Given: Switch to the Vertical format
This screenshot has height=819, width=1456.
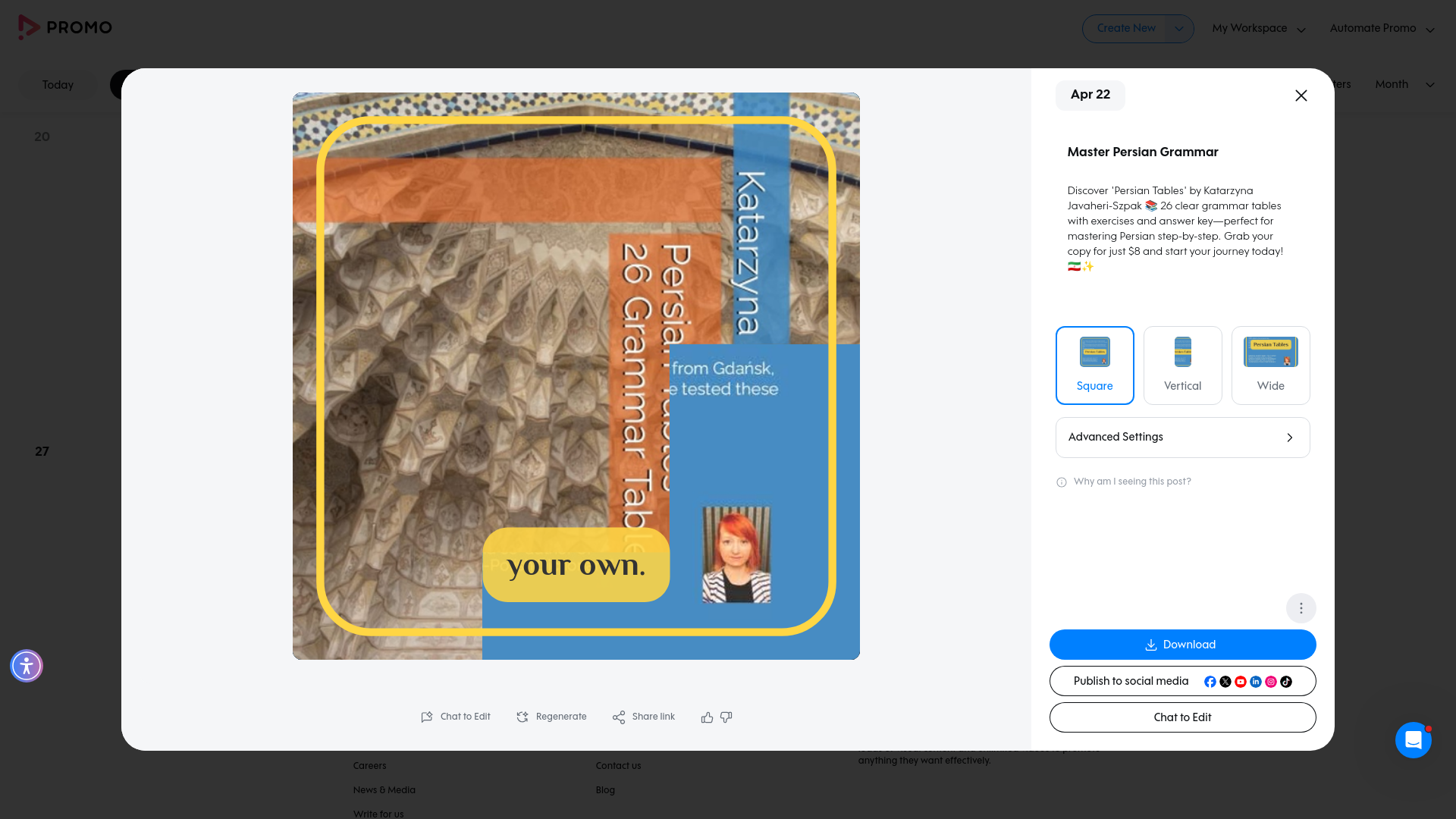Looking at the screenshot, I should (x=1182, y=365).
